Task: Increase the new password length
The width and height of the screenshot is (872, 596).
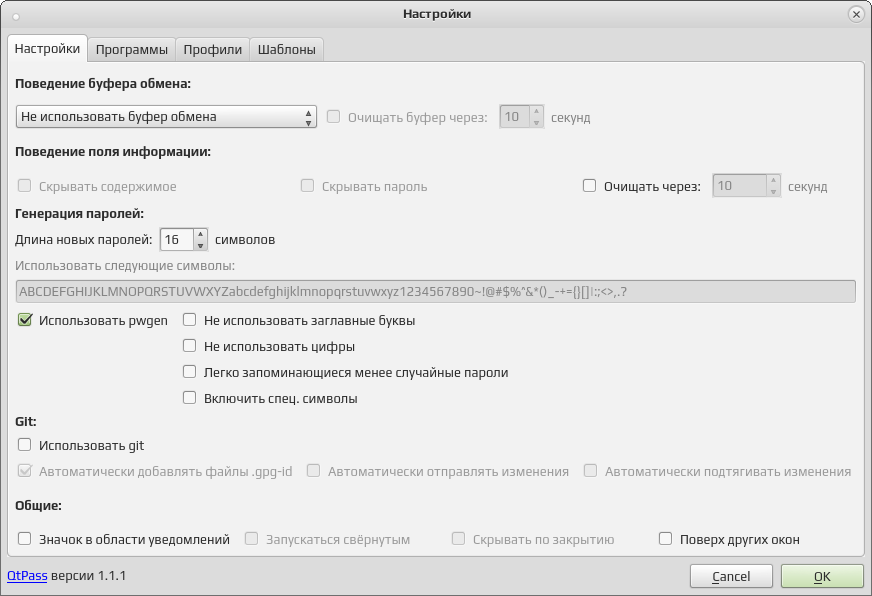Action: 200,234
